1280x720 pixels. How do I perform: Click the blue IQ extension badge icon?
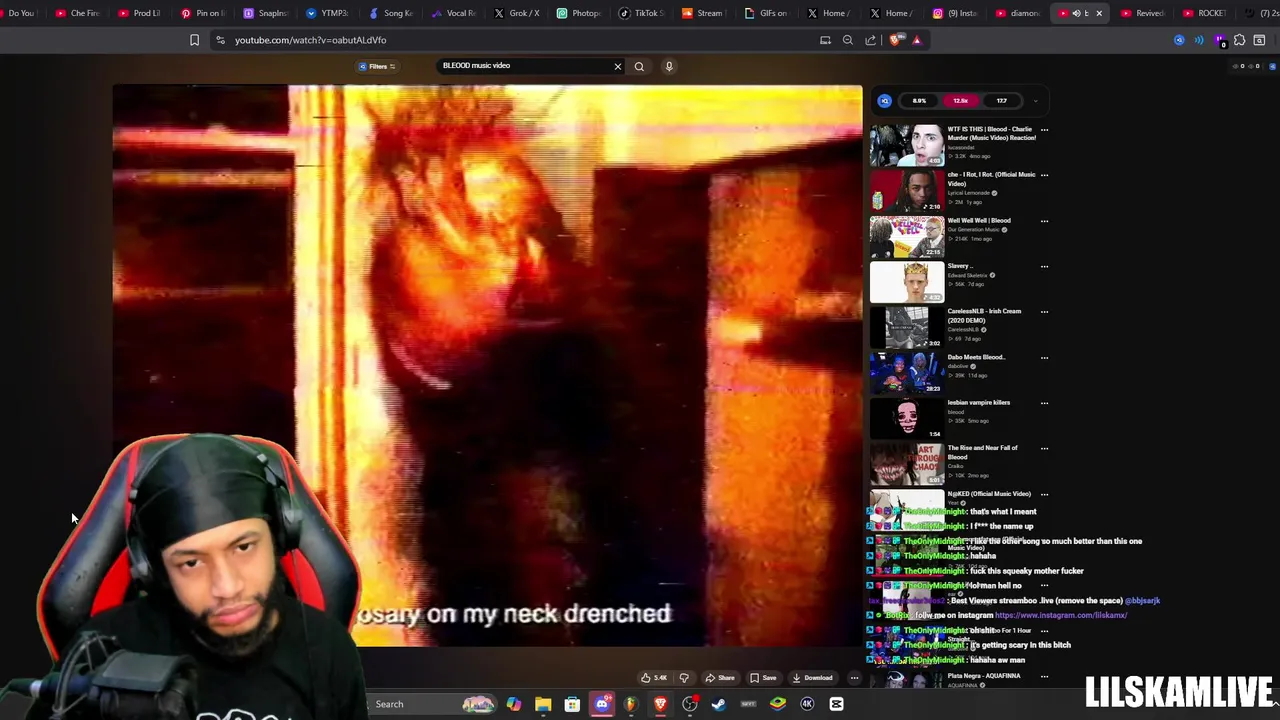(884, 101)
